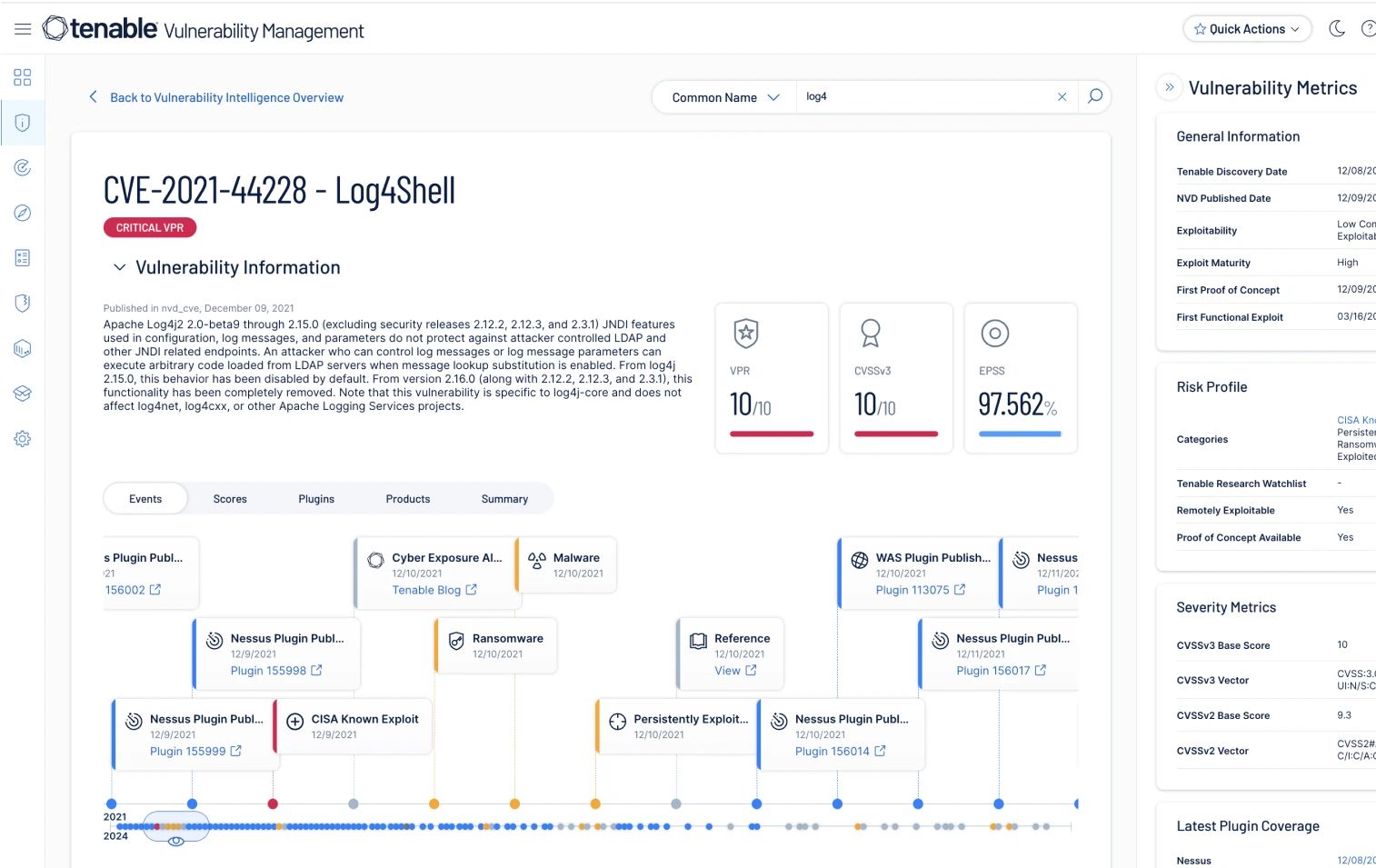
Task: Open the Products tab
Action: [x=407, y=498]
